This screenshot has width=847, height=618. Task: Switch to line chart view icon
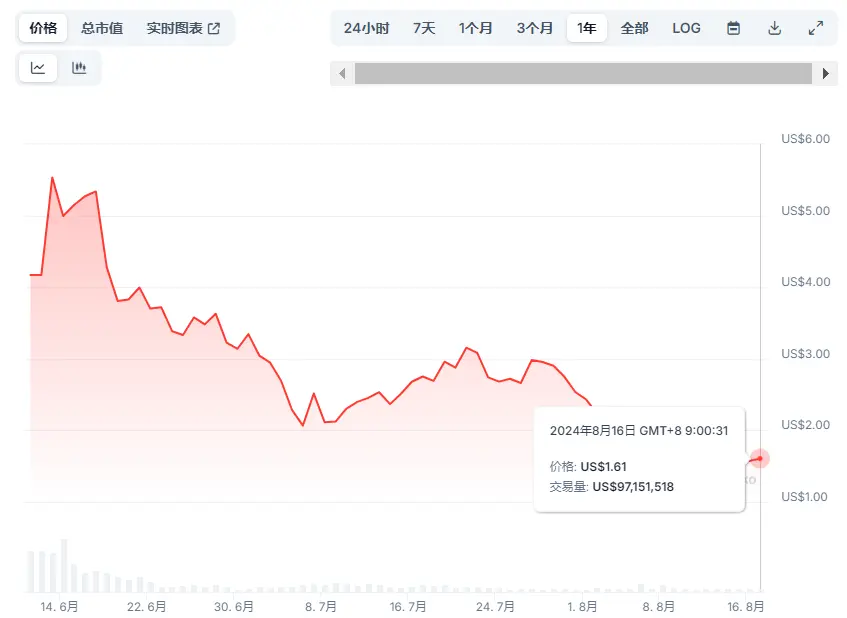point(38,68)
